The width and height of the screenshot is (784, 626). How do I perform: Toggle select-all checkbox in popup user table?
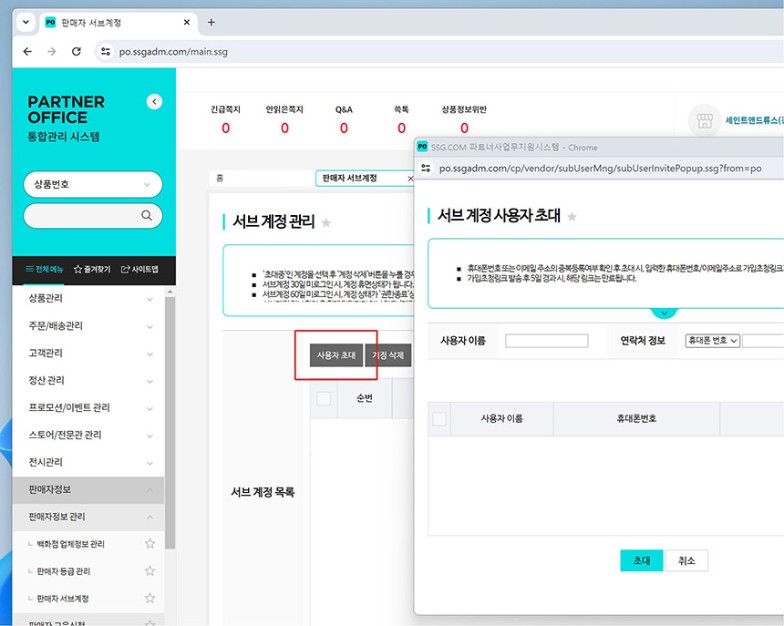[439, 419]
